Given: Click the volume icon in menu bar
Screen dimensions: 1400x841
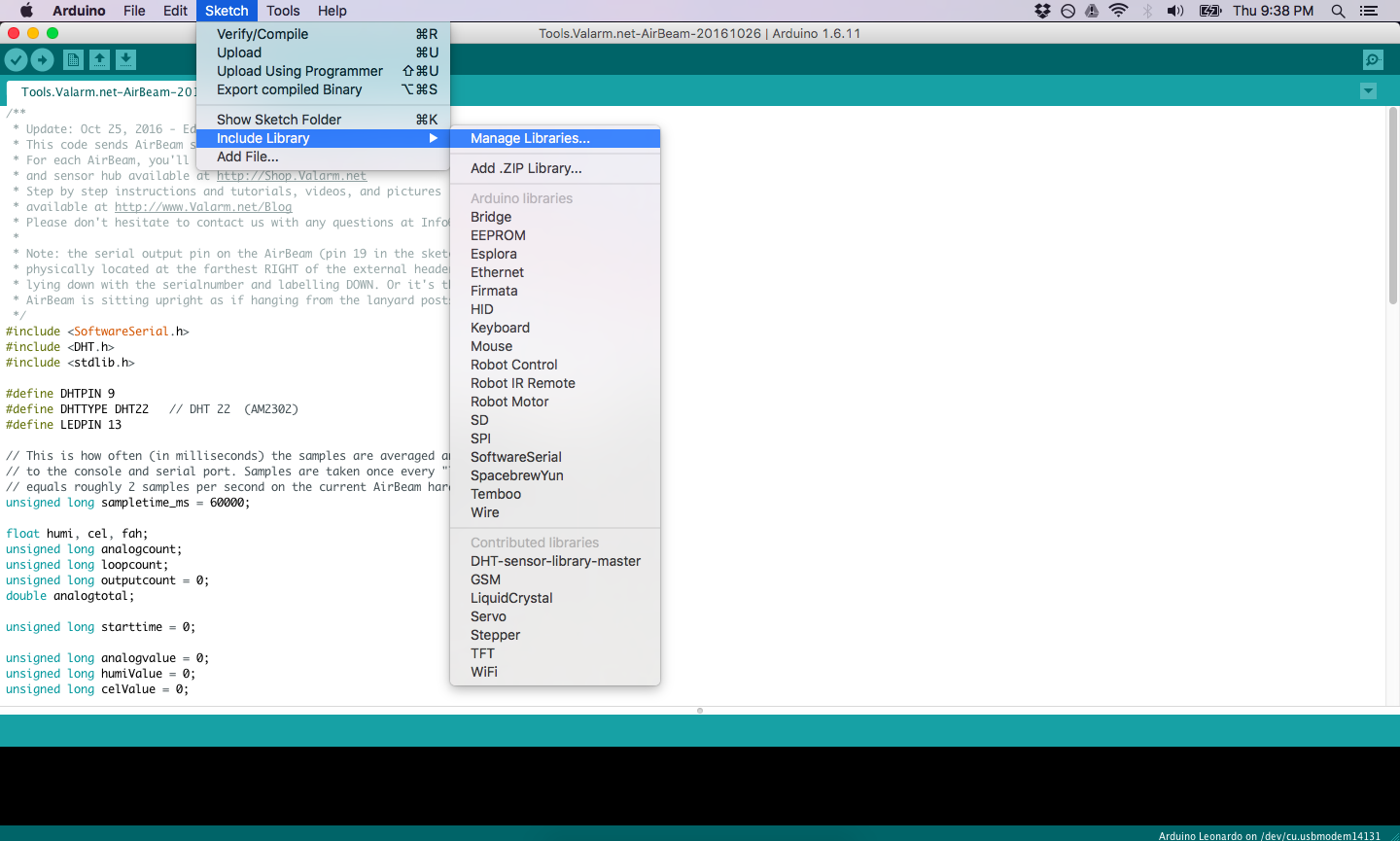Looking at the screenshot, I should [x=1175, y=11].
